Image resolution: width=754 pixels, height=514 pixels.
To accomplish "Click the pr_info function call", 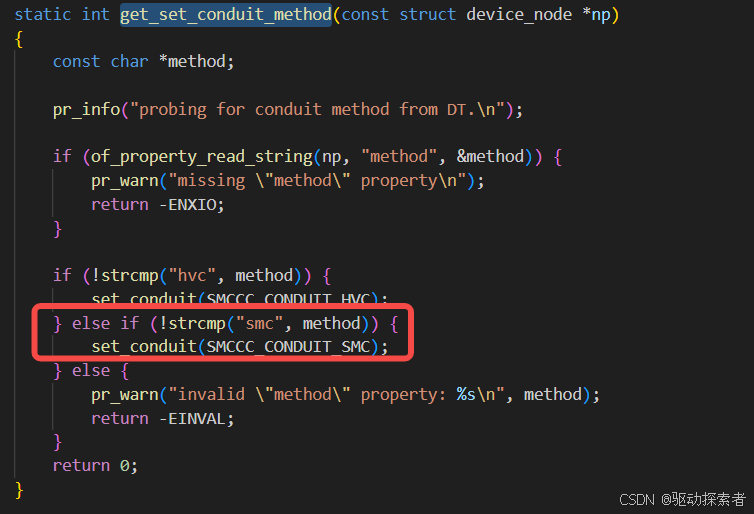I will tap(87, 110).
